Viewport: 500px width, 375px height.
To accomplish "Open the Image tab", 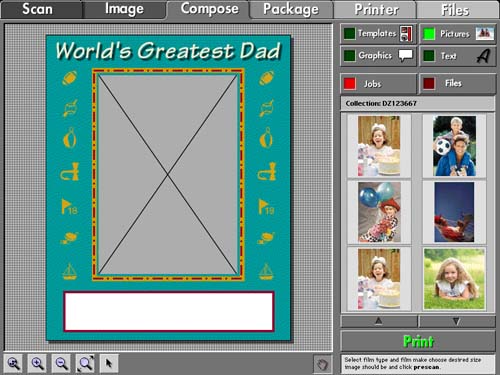I will pos(124,9).
